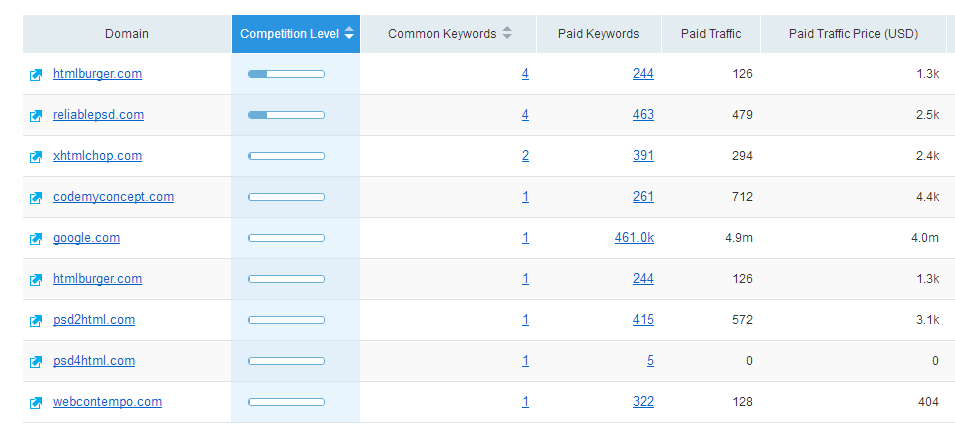Image resolution: width=955 pixels, height=431 pixels.
Task: Open the codemyconcept.com domain link
Action: click(113, 196)
